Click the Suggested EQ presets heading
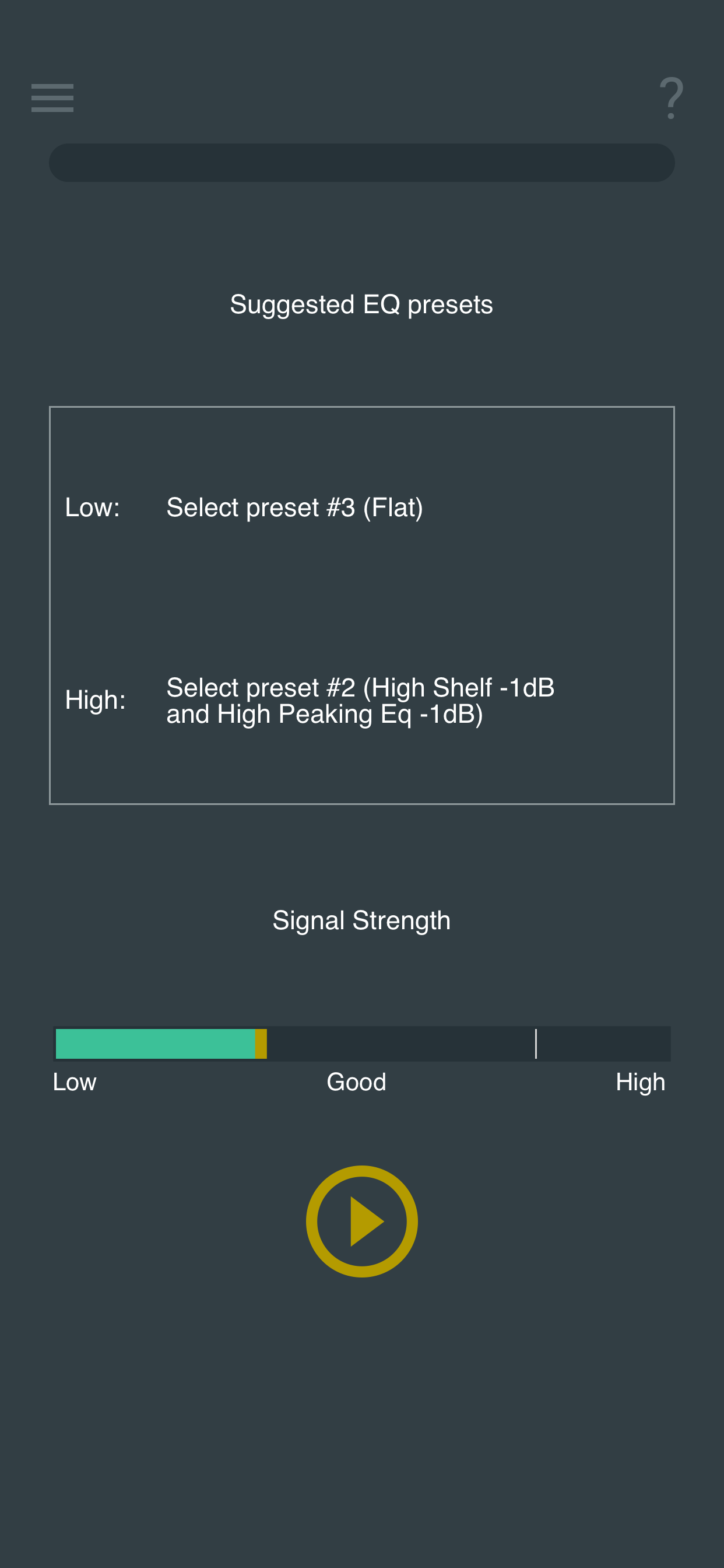Screen dimensions: 724x1568 click(361, 304)
